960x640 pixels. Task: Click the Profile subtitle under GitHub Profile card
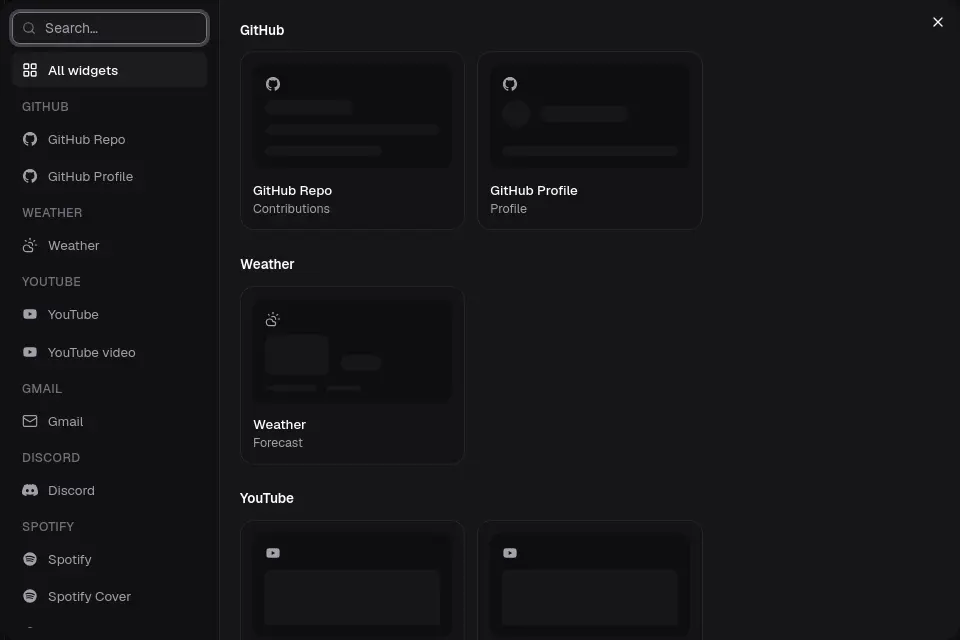pyautogui.click(x=508, y=209)
